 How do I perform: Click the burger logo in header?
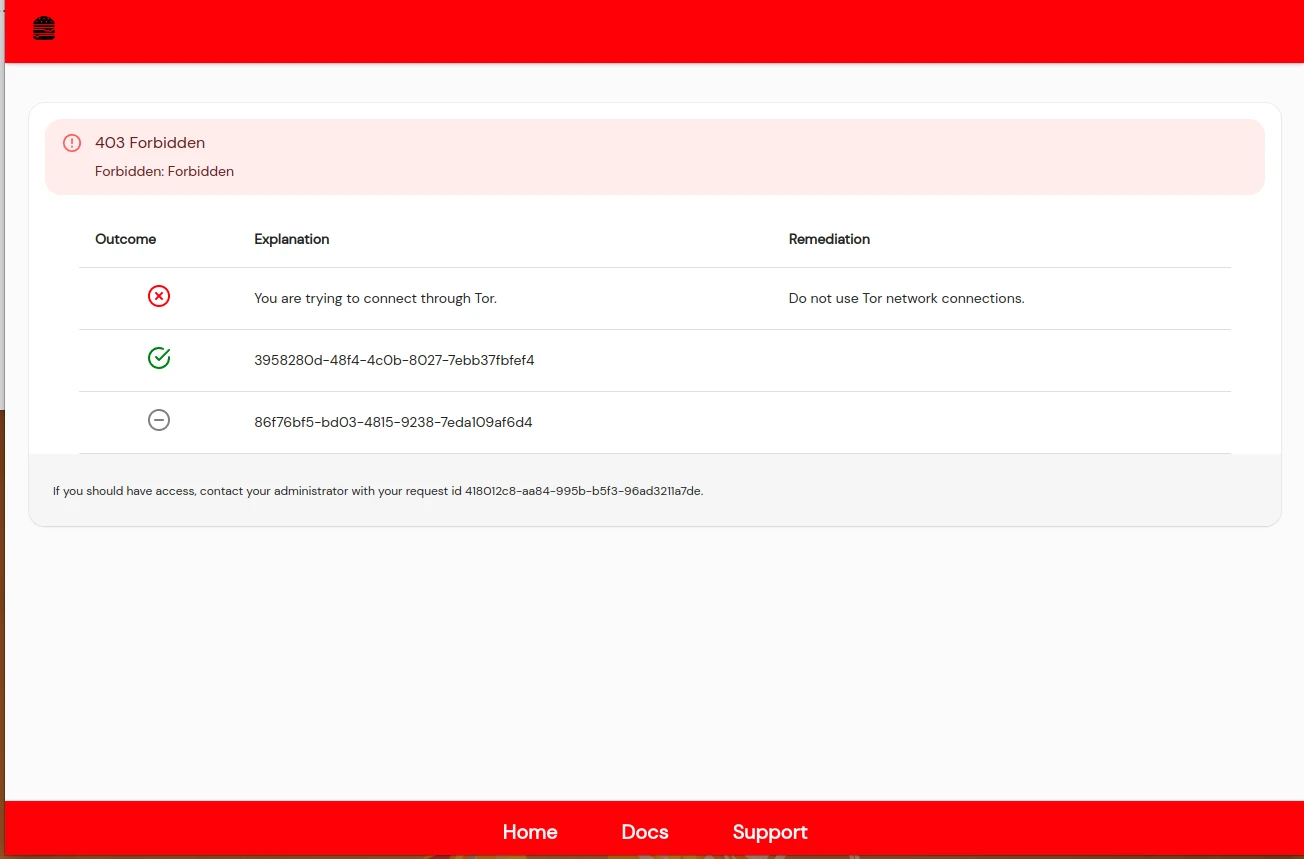[x=44, y=29]
